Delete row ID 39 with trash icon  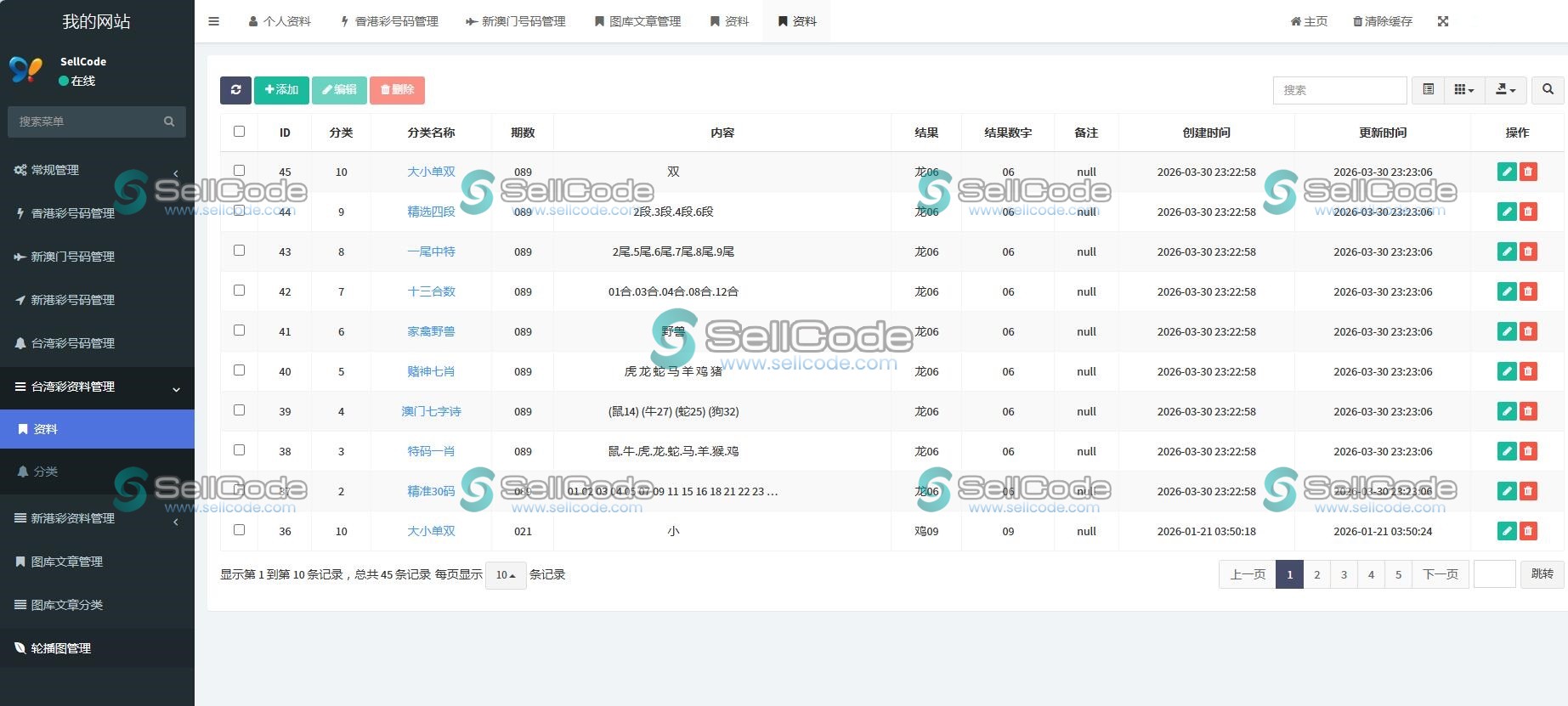click(1528, 411)
